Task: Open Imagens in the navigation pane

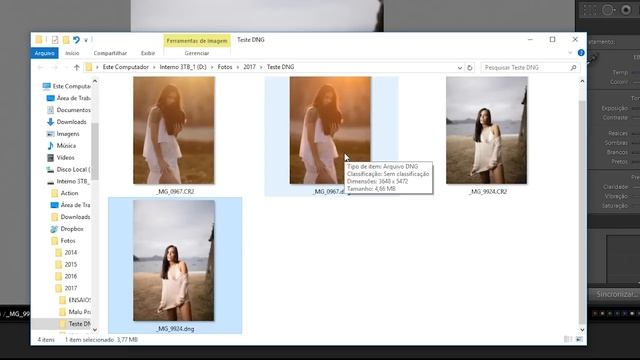Action: pyautogui.click(x=63, y=133)
